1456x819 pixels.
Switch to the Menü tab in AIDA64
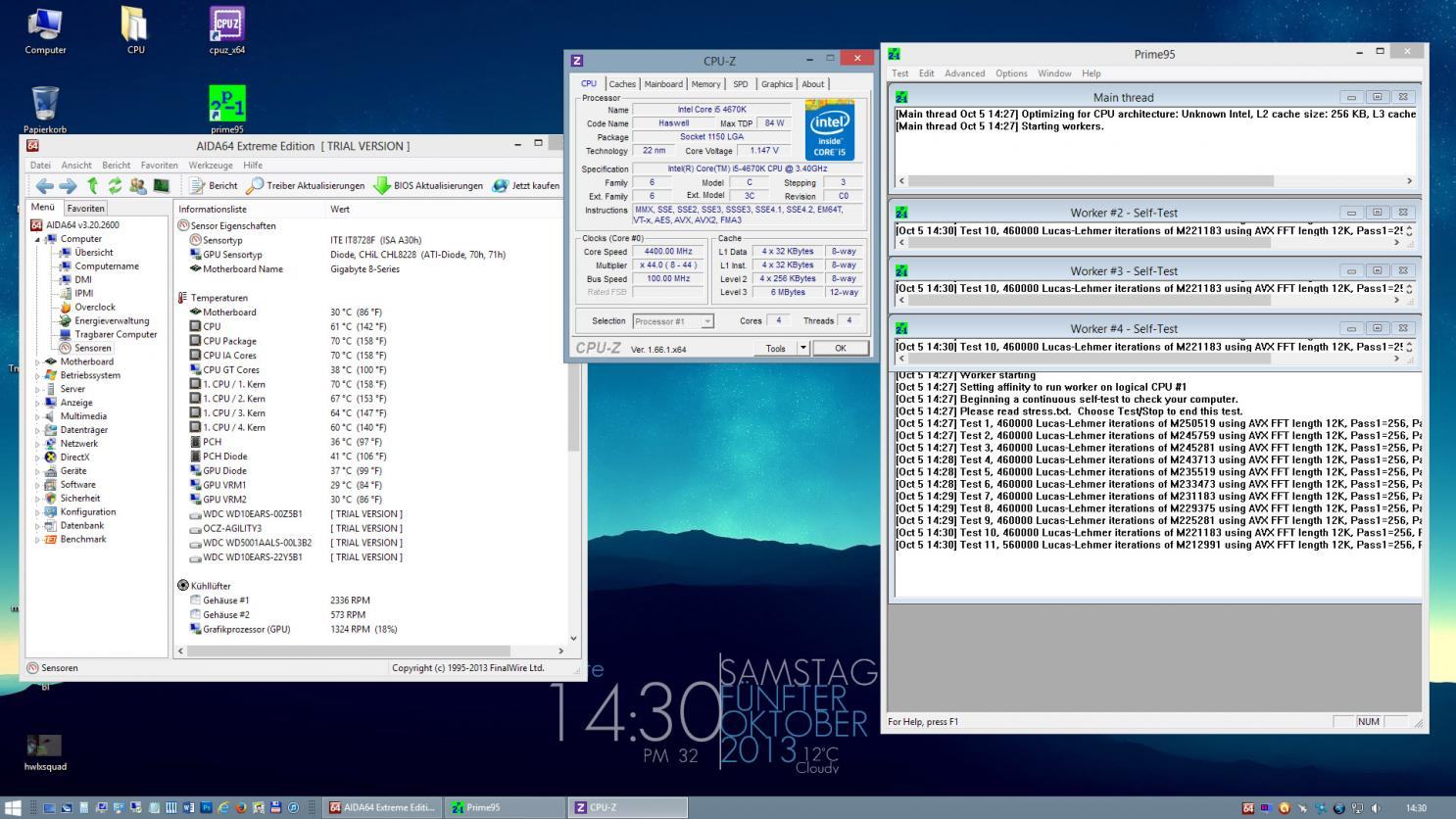[x=43, y=207]
